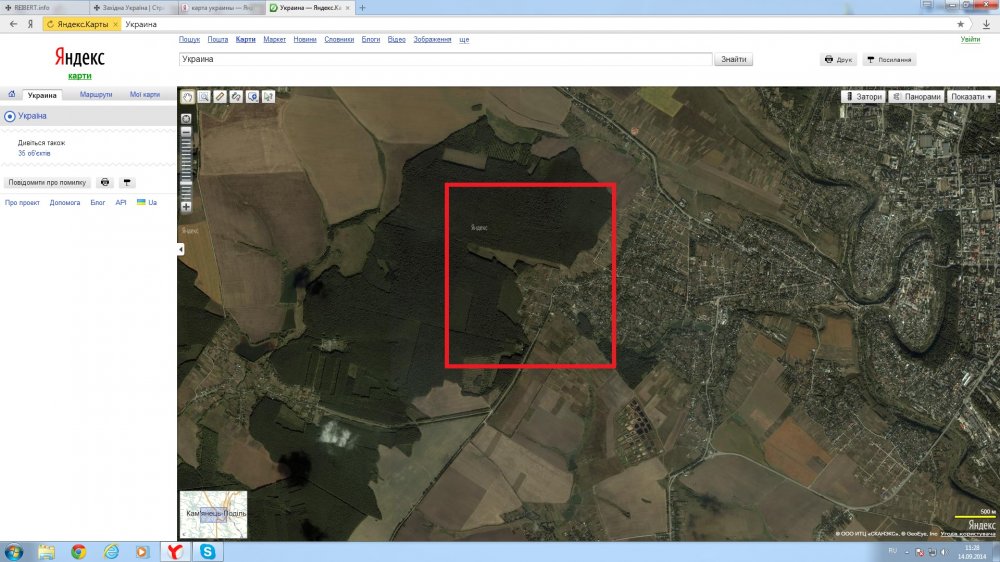Open the Відео service link
The width and height of the screenshot is (1000, 562).
(x=397, y=40)
